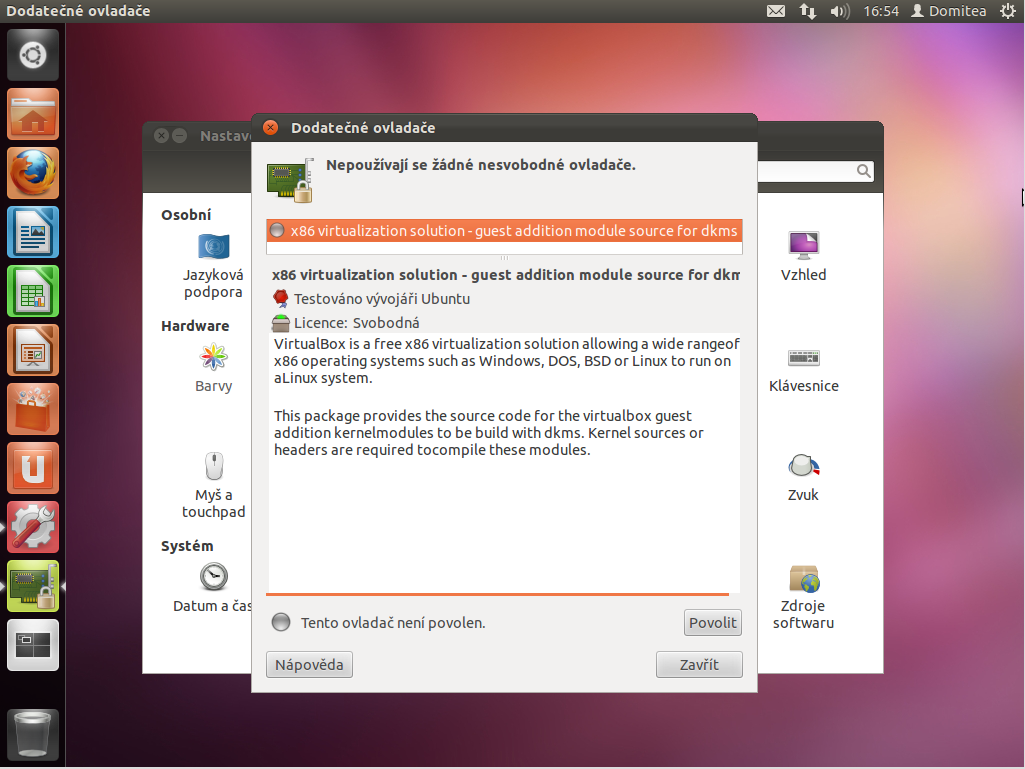
Task: Open the sound volume indicator menu
Action: click(x=840, y=11)
